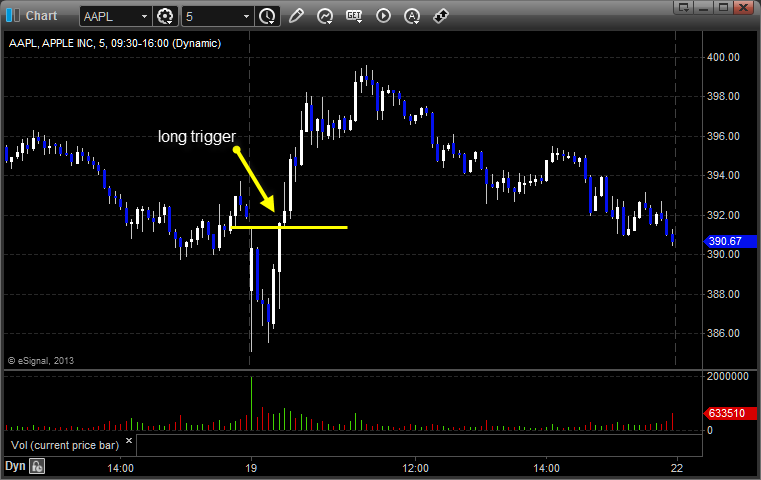Open the circled A alerts menu
761x480 pixels.
412,16
